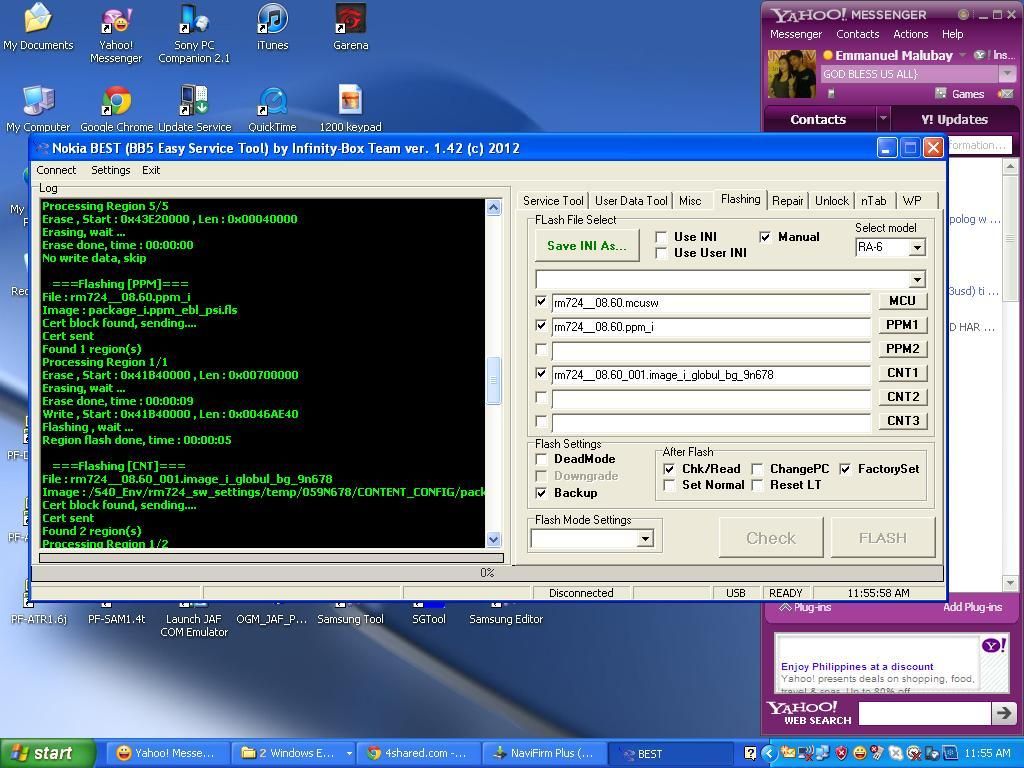The image size is (1024, 768).
Task: Click the Save INI As button
Action: (586, 246)
